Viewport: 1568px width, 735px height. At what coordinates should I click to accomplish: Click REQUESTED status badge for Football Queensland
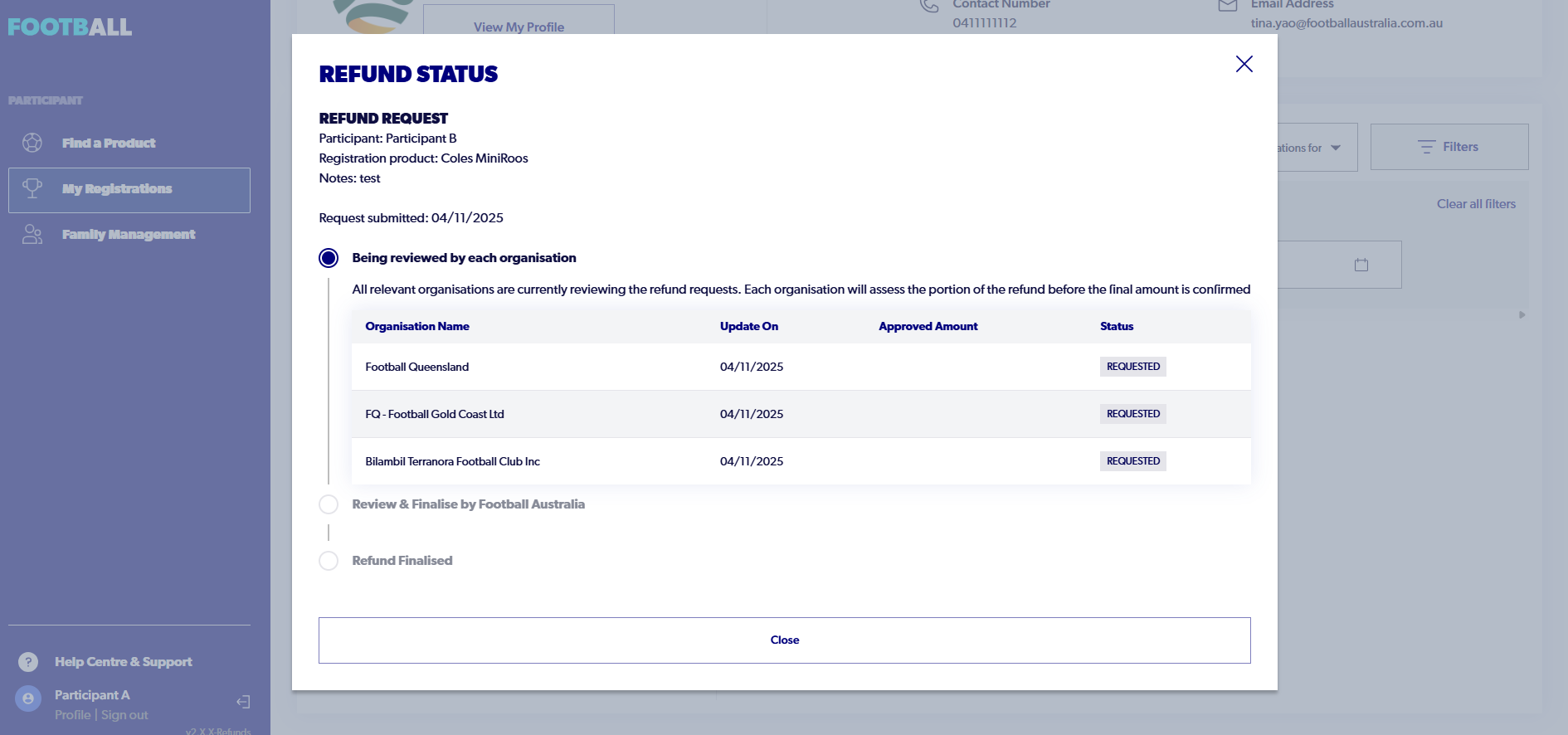[x=1133, y=367]
